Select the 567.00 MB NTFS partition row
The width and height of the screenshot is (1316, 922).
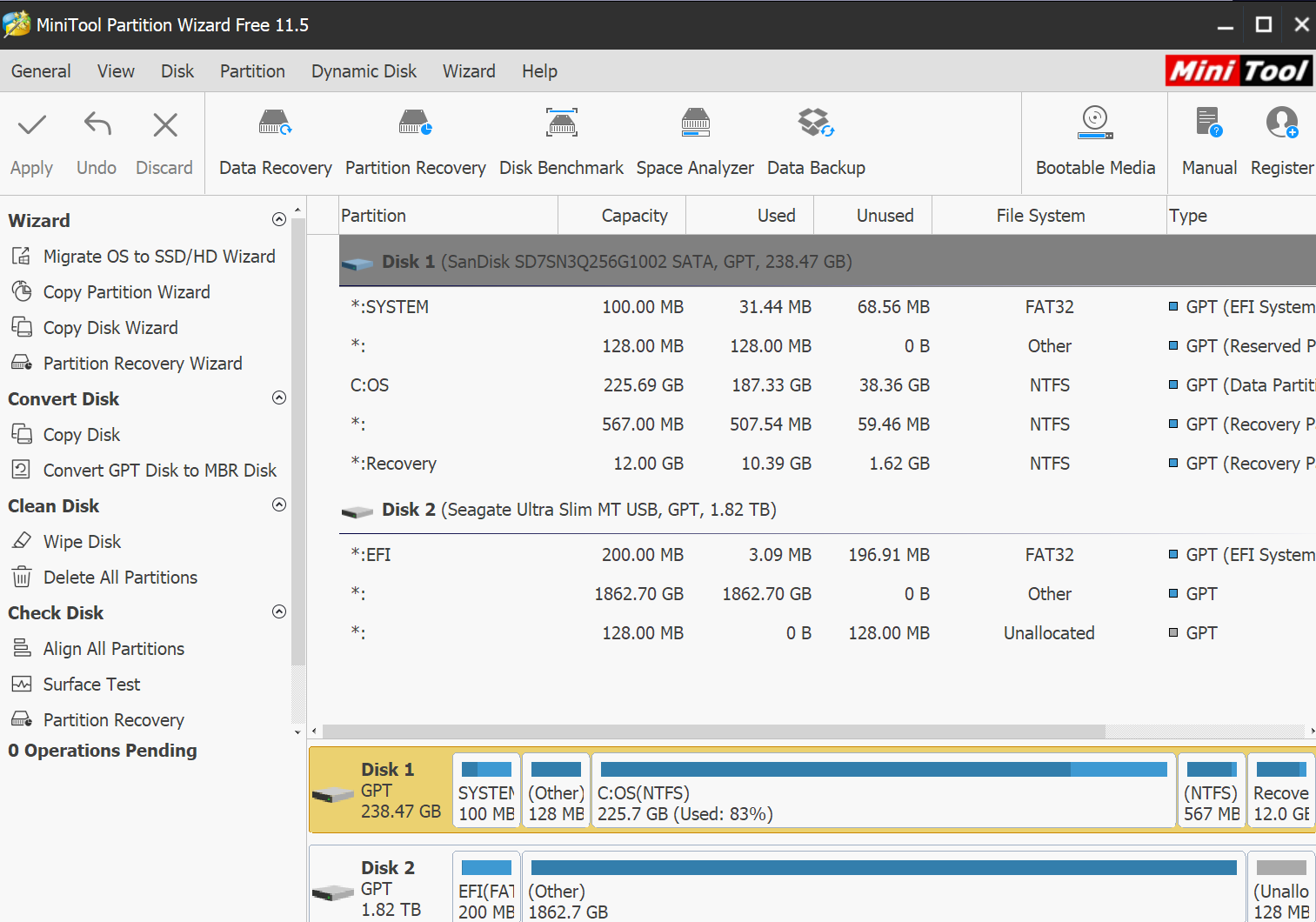coord(827,424)
